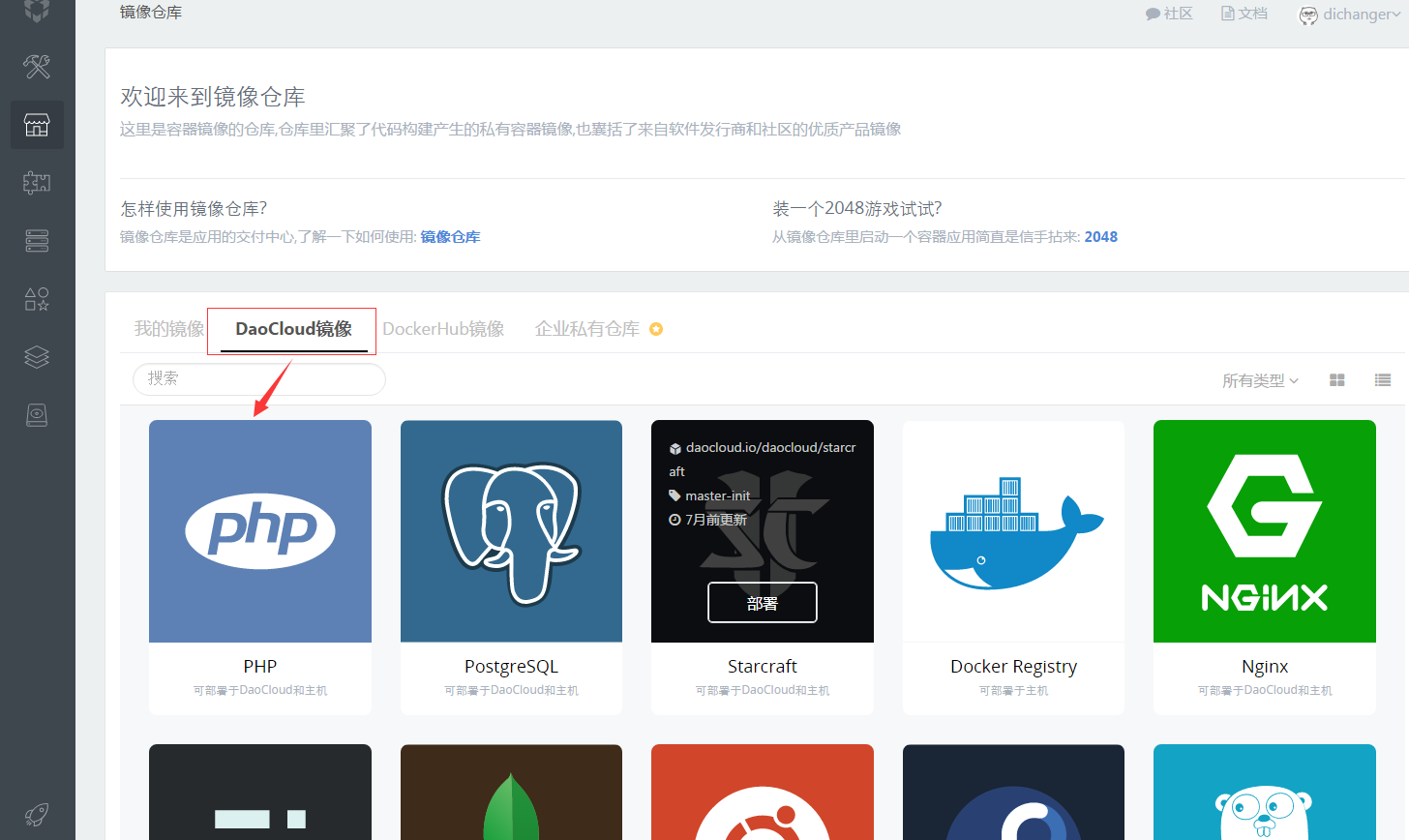
Task: Click the 怎样使用镜像仓库? heading
Action: 194,209
